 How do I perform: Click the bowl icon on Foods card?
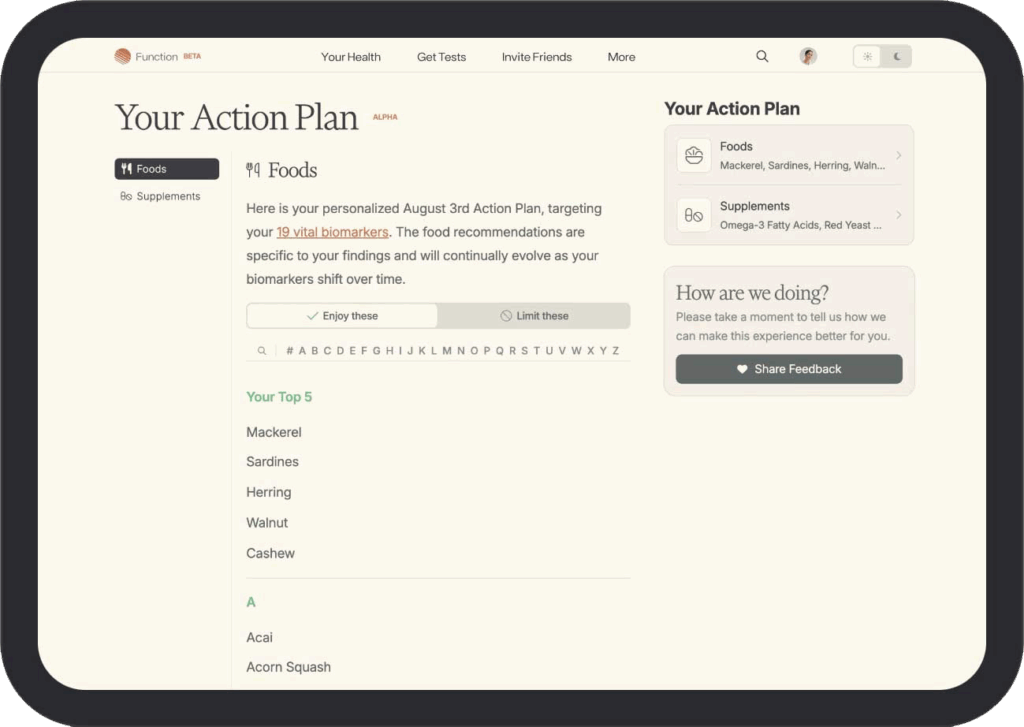(x=694, y=155)
